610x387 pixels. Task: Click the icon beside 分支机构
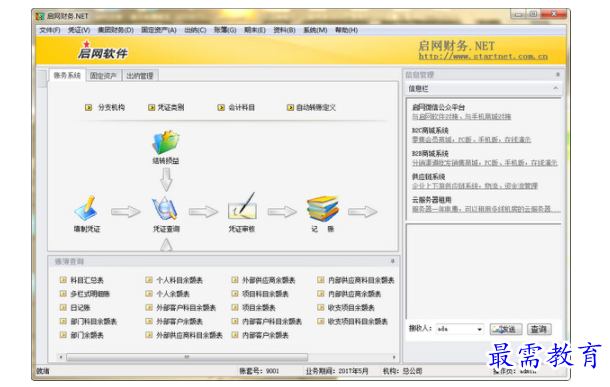pyautogui.click(x=89, y=107)
